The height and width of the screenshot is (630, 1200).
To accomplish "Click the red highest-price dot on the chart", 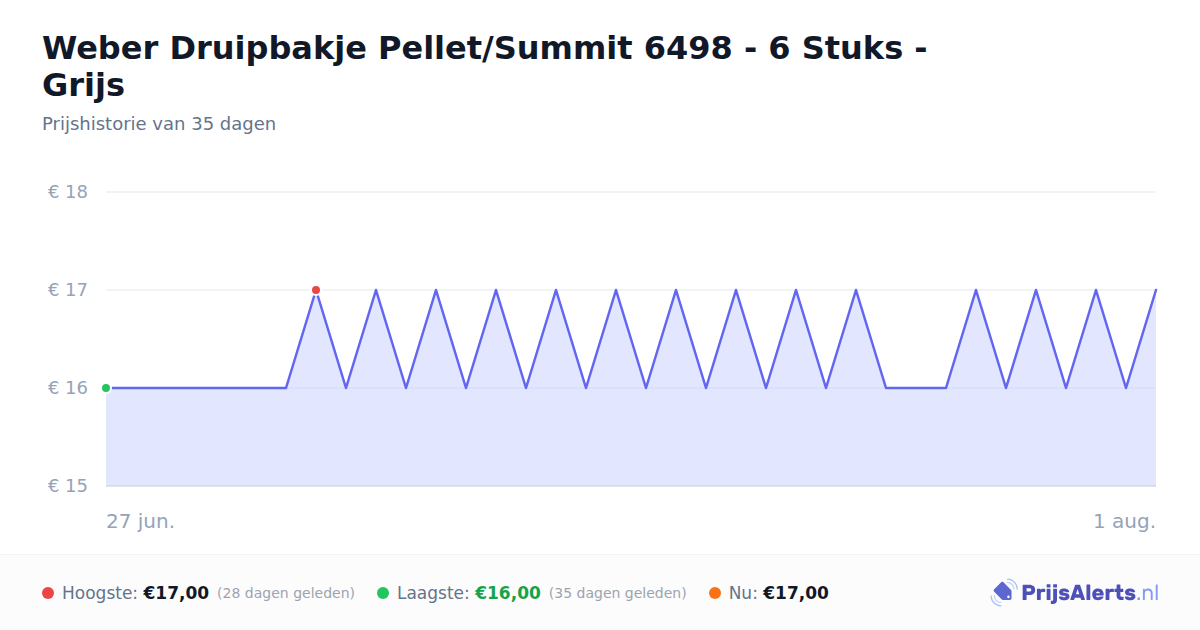I will (x=316, y=290).
